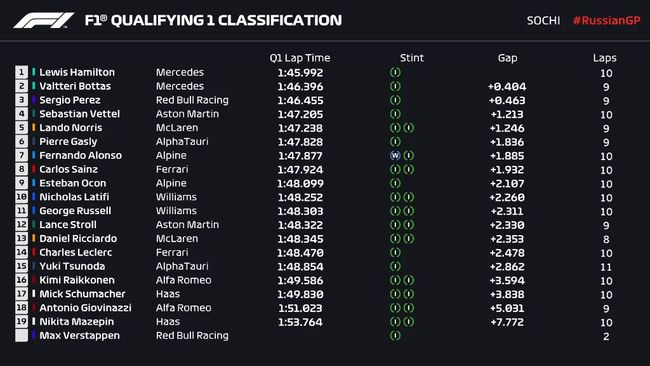
Task: Click the Ferrari red color bar beside Sainz
Action: [34, 169]
